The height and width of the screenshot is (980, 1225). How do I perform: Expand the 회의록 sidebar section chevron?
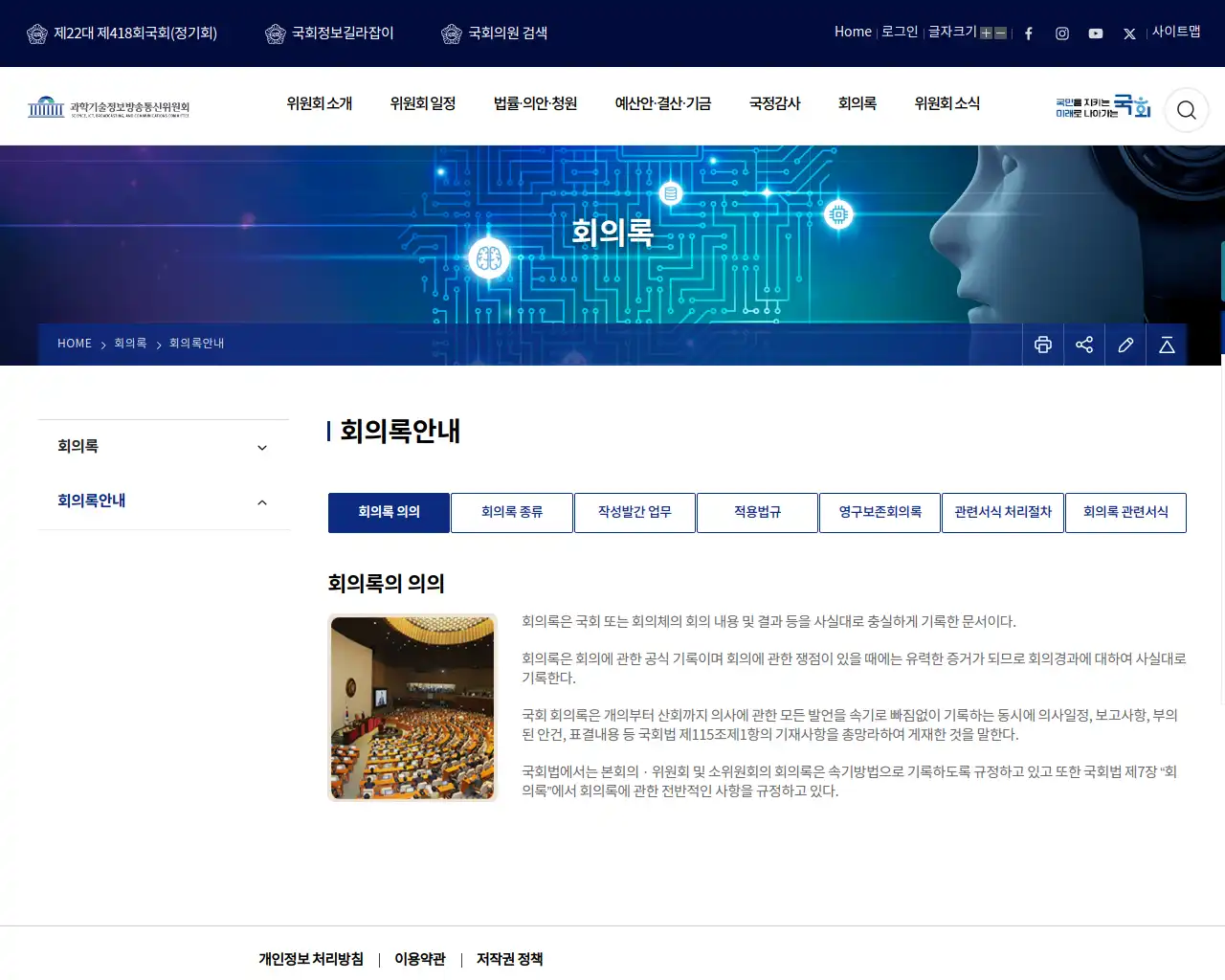[262, 448]
